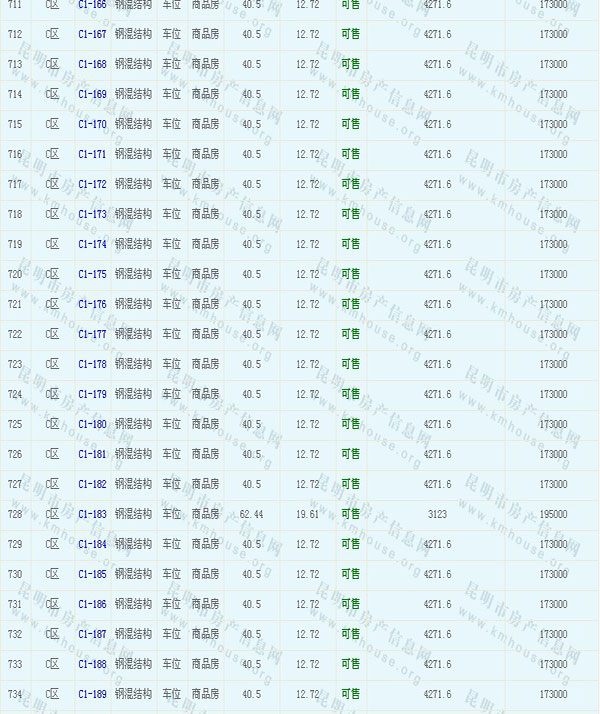Click the C1-175 link
Screen dimensions: 600x714
(x=92, y=274)
